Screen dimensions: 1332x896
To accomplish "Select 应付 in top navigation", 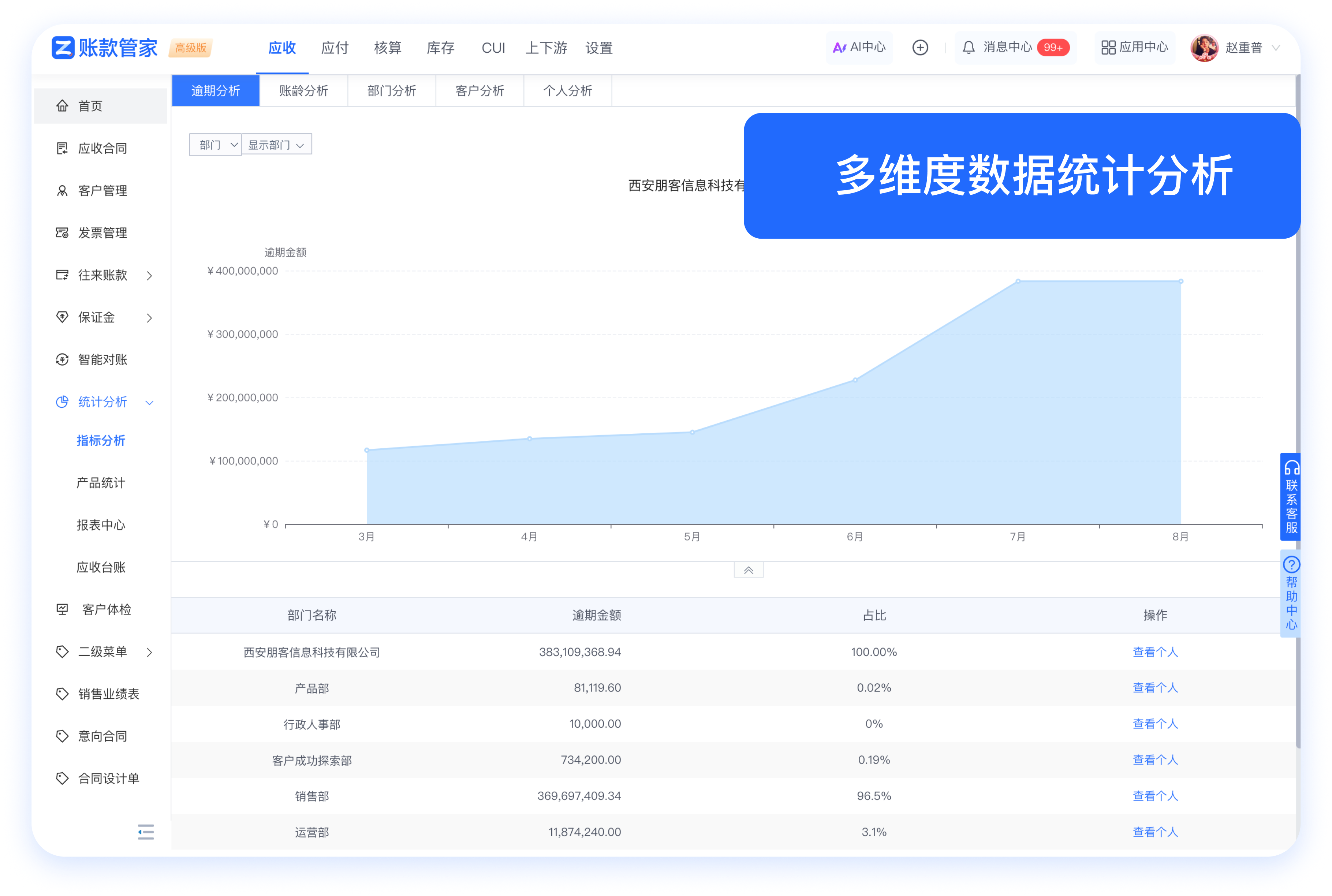I will [x=335, y=48].
